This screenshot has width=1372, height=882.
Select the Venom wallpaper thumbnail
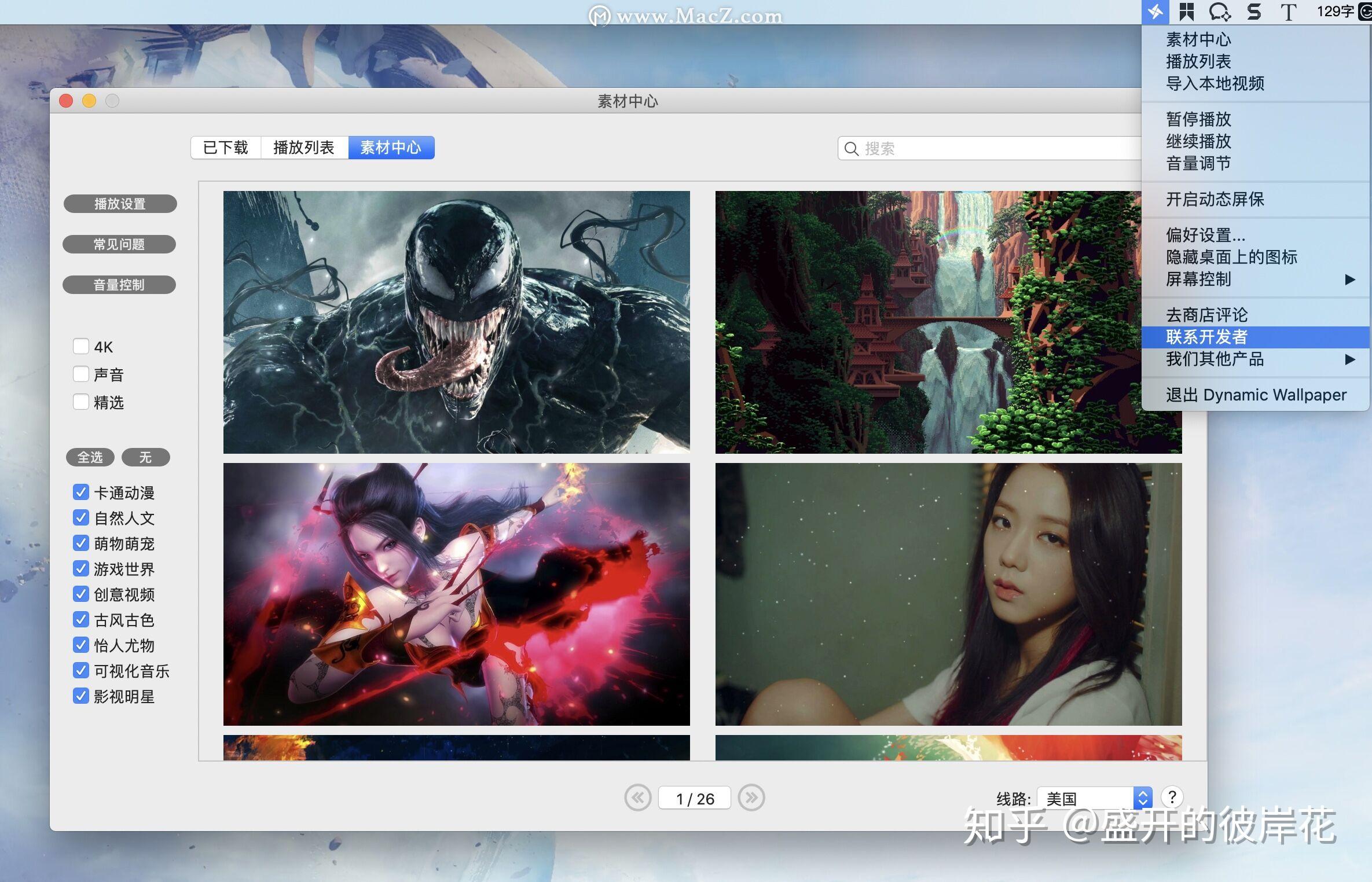tap(456, 322)
